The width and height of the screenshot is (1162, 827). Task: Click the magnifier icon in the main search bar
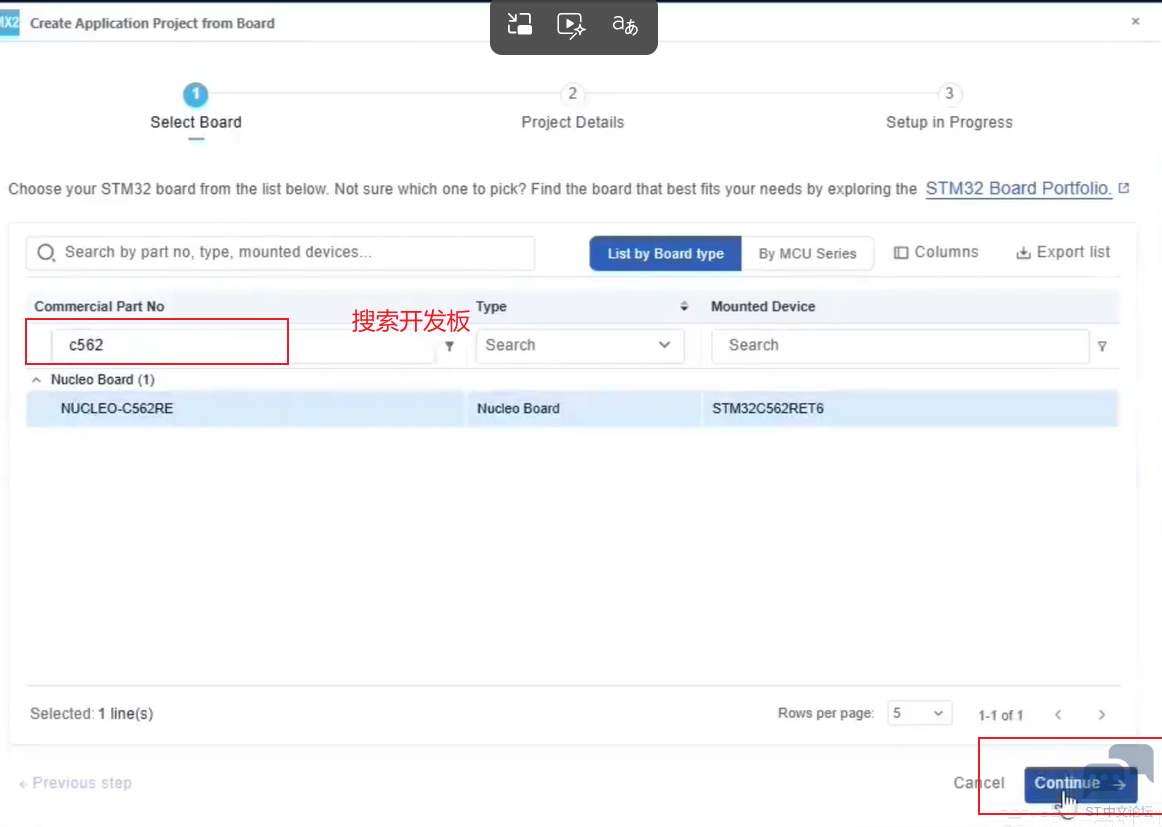tap(46, 253)
